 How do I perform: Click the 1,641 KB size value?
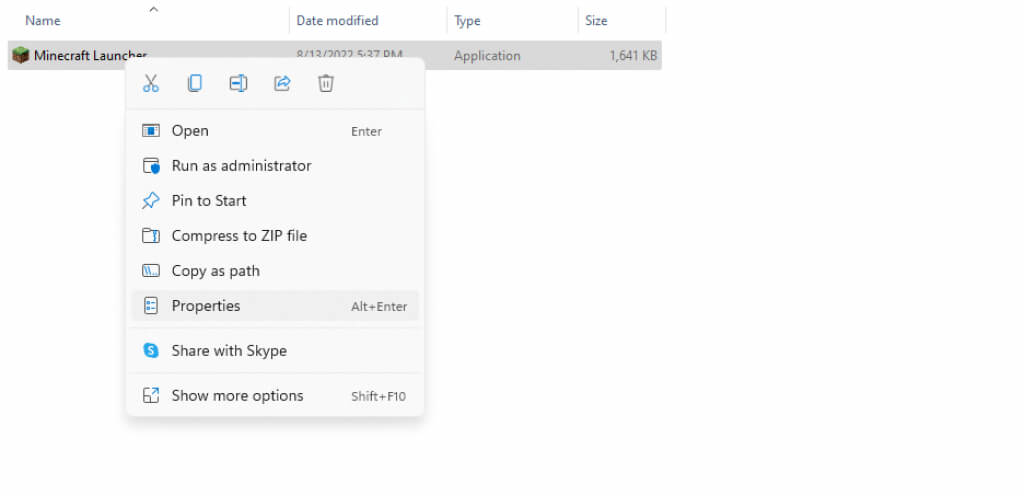coord(633,56)
